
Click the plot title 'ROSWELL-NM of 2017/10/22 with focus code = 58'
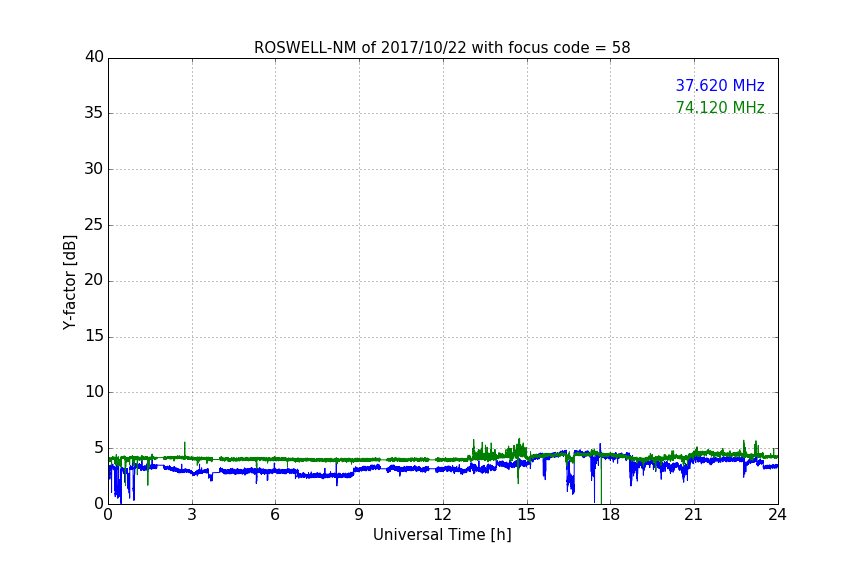(x=442, y=48)
